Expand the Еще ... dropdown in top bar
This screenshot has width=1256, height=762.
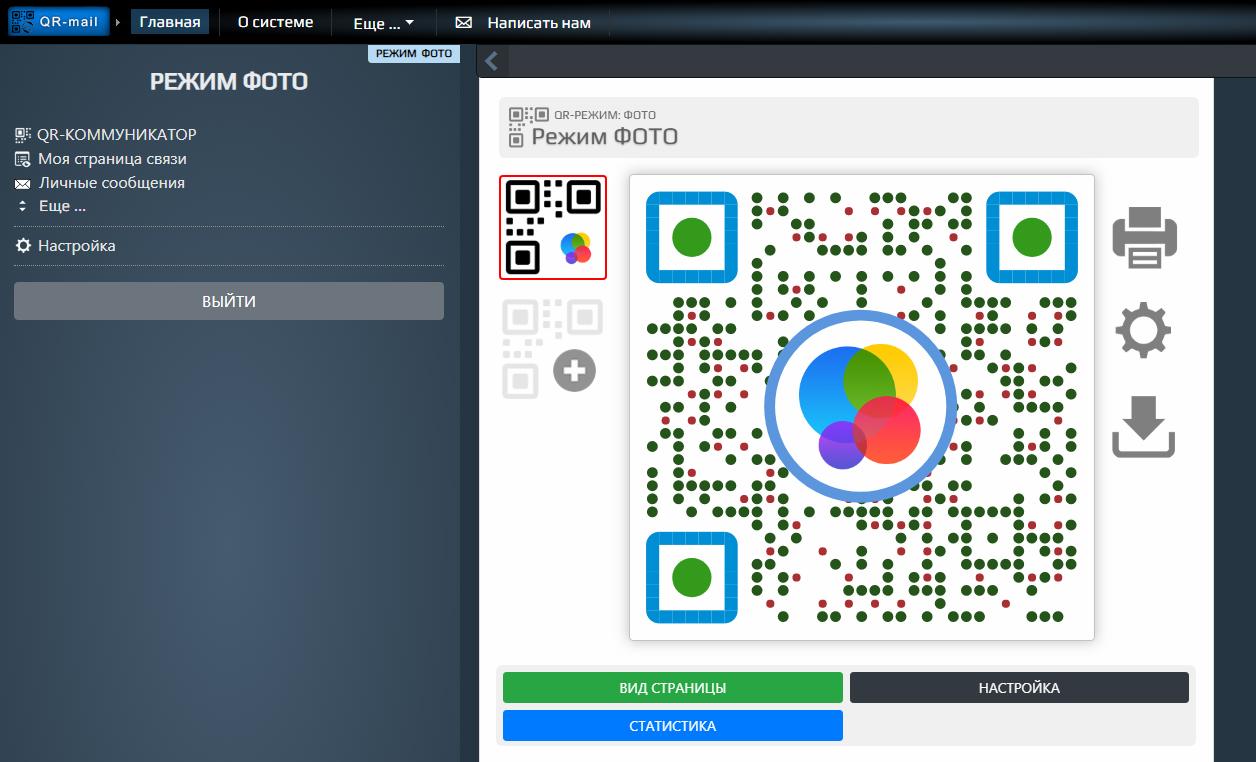[x=384, y=23]
